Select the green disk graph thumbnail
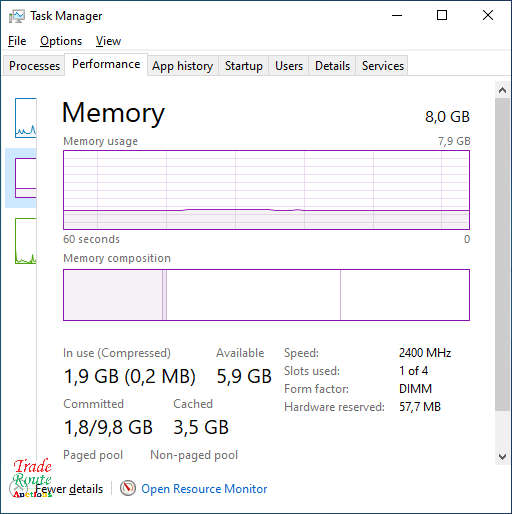 (x=26, y=241)
